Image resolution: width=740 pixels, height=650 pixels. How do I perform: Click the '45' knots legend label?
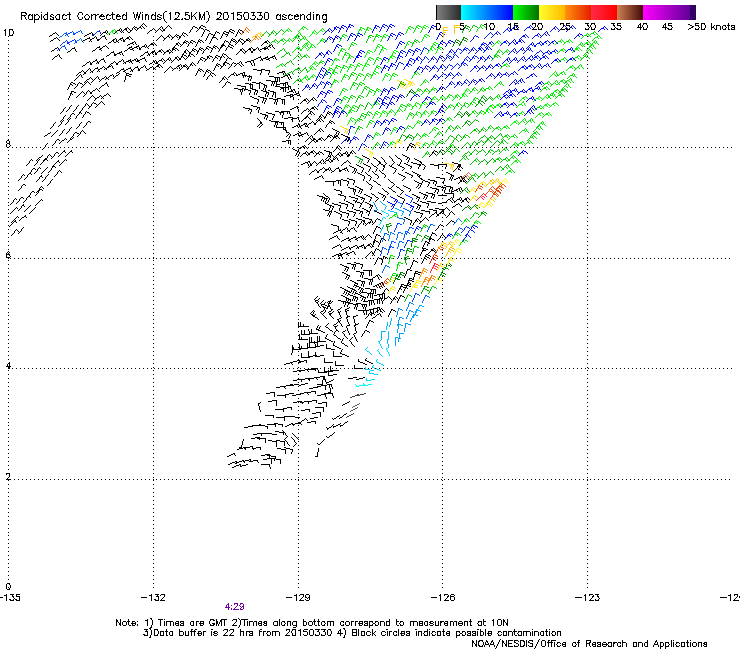[x=667, y=27]
